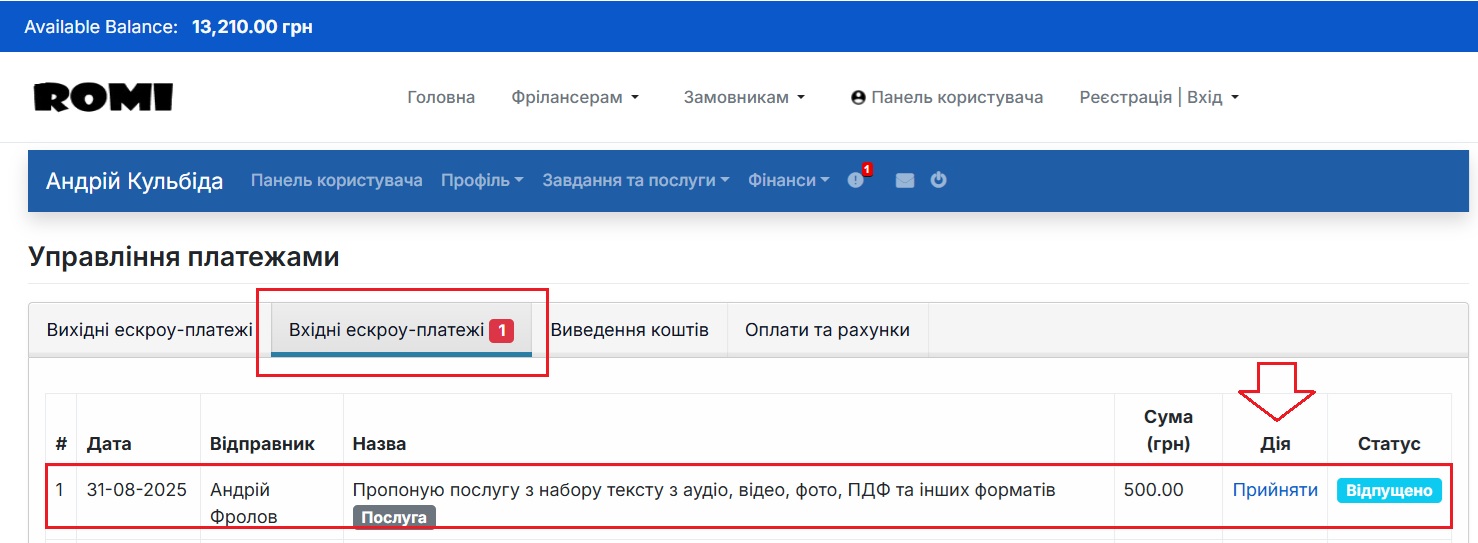Image resolution: width=1478 pixels, height=543 pixels.
Task: Switch to Виведення коштів tab
Action: (x=630, y=329)
